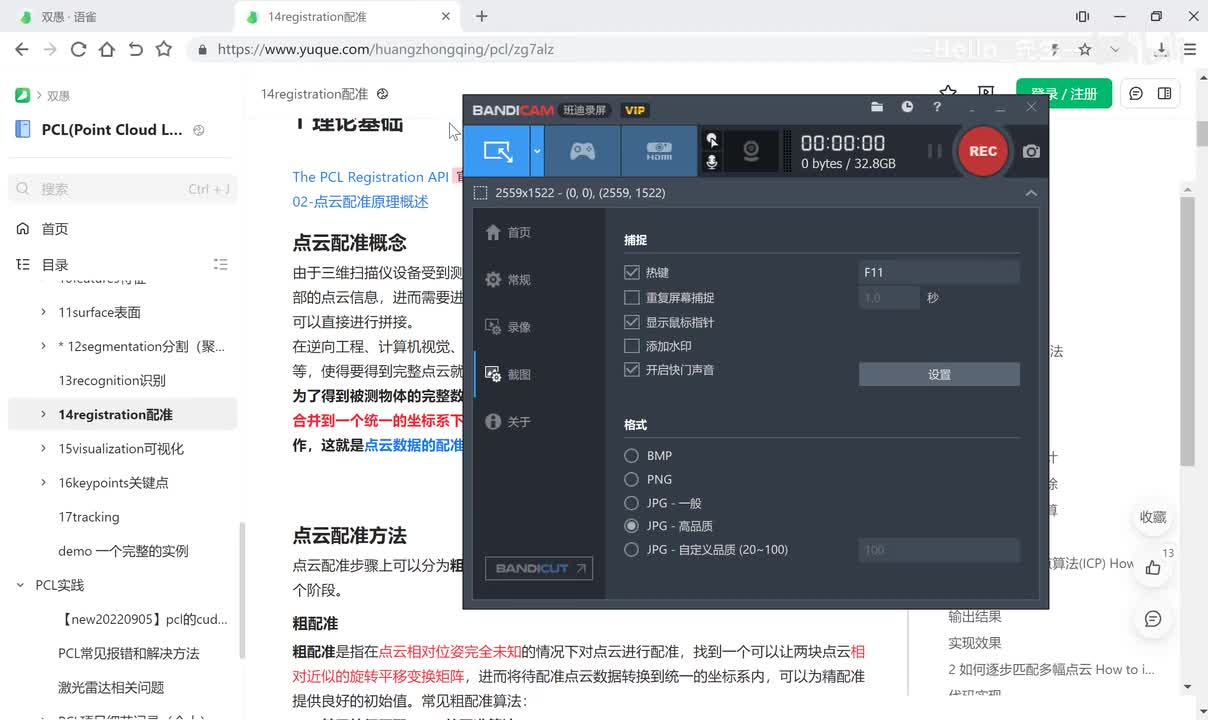Click the custom JPG quality value field
1208x720 pixels.
(939, 550)
